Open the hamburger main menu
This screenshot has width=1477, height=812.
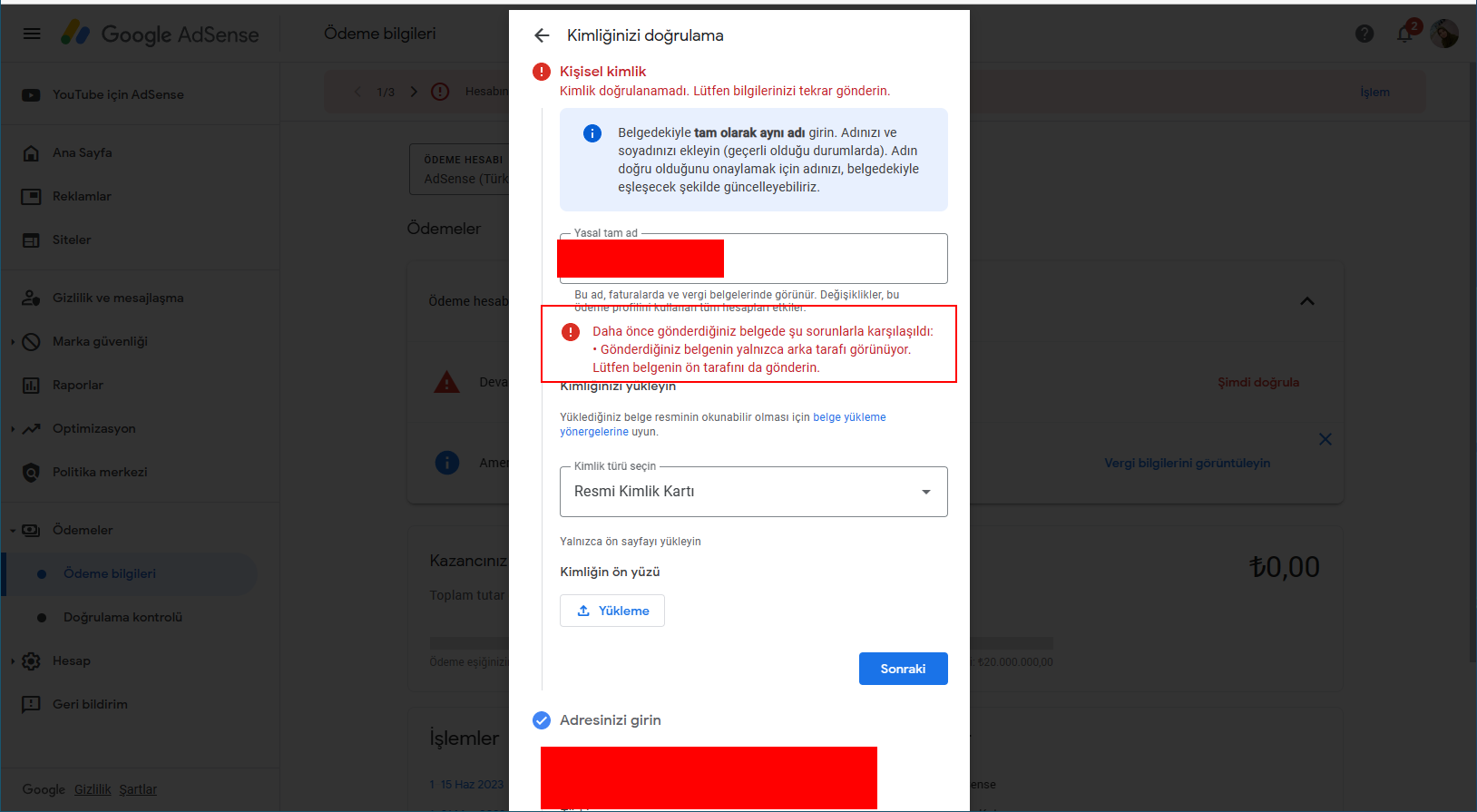point(32,34)
